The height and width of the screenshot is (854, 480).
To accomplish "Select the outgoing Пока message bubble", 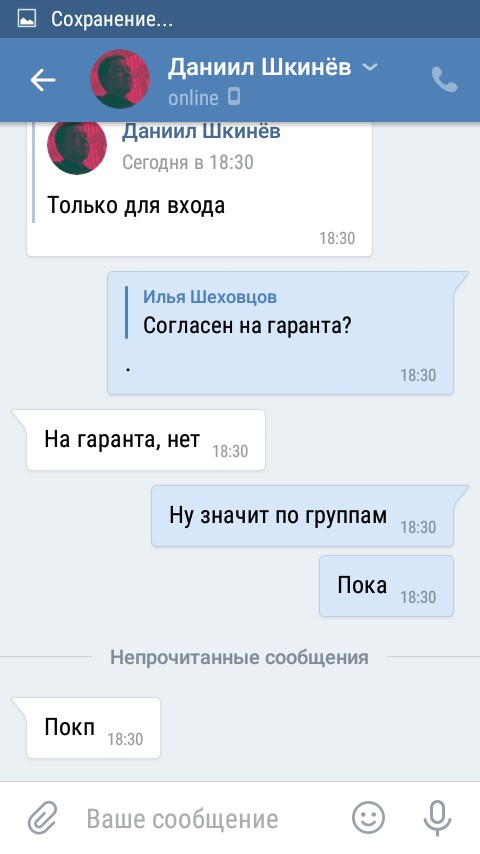I will coord(386,586).
